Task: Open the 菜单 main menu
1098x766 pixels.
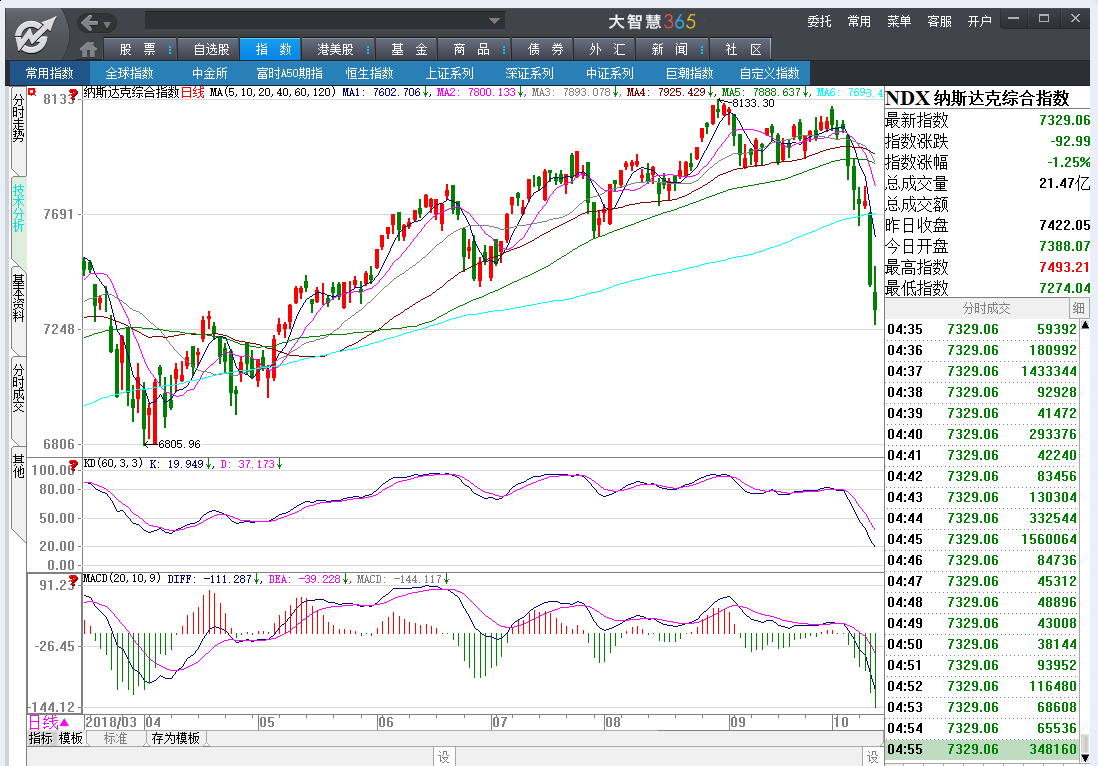Action: point(898,22)
